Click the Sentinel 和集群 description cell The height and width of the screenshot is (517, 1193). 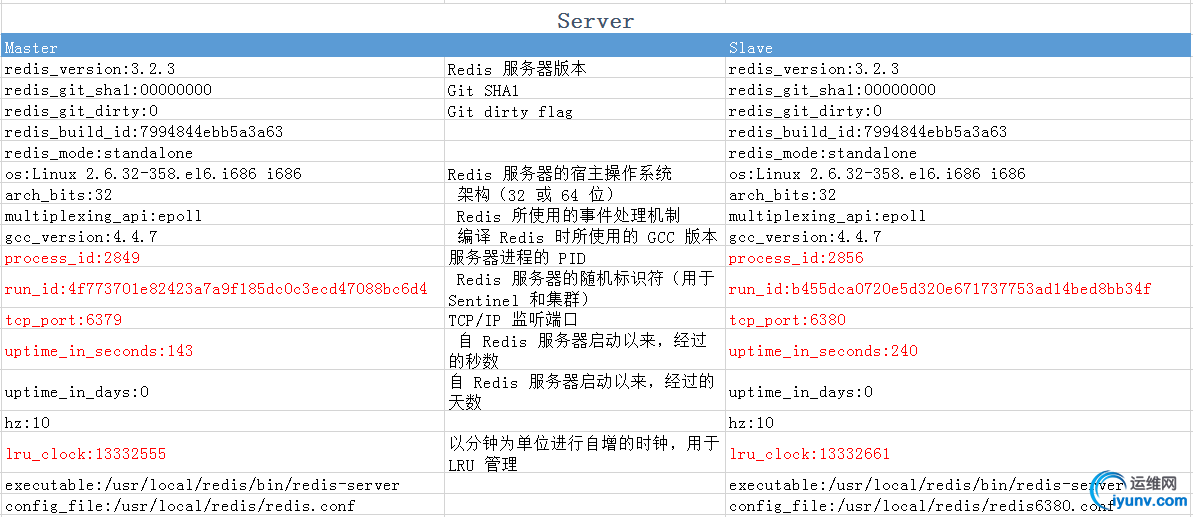(x=584, y=288)
